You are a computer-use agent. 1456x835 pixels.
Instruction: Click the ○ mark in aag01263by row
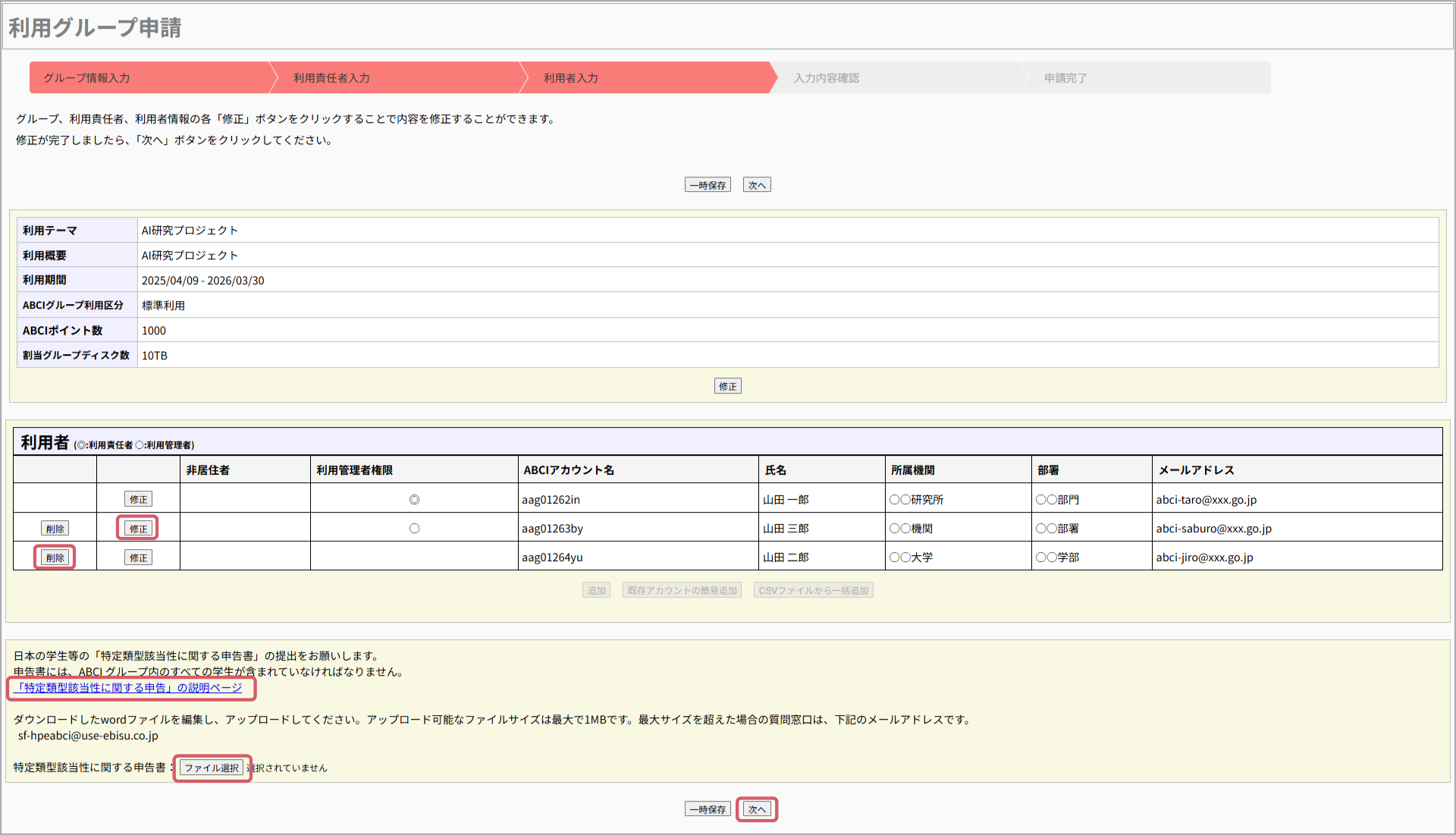click(414, 529)
